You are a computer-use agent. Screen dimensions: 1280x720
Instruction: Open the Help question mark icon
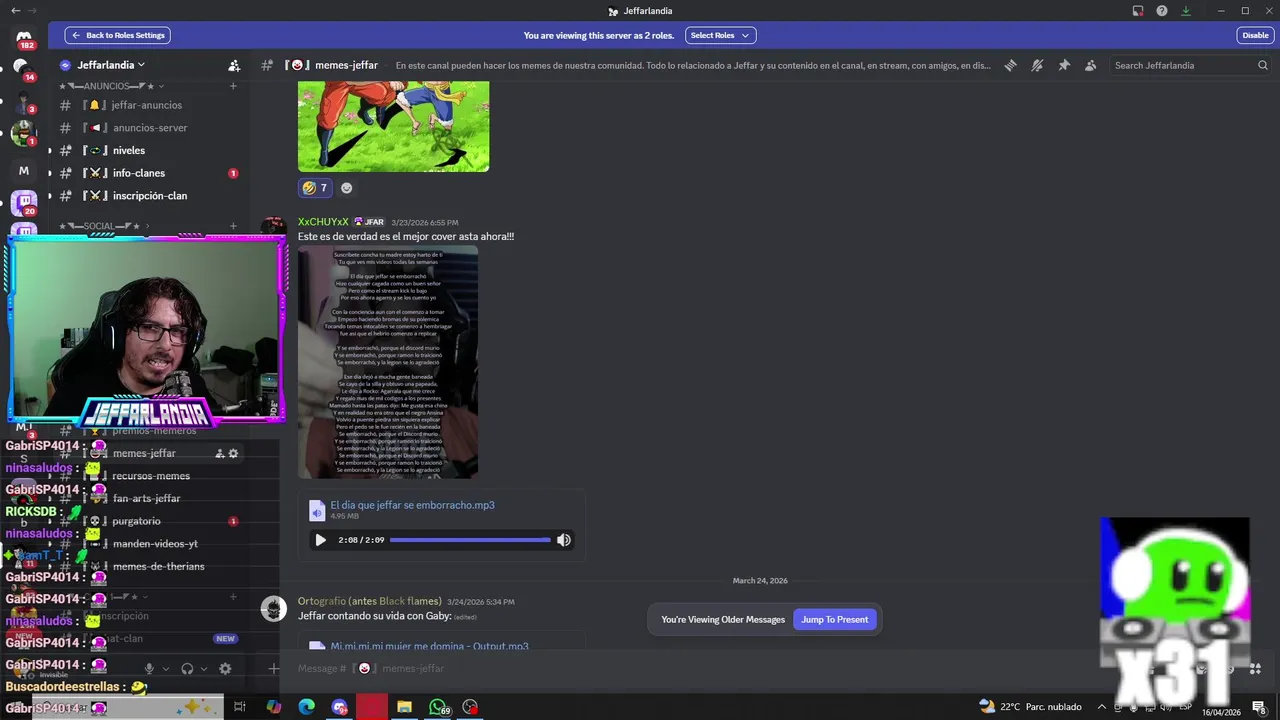tap(1162, 11)
